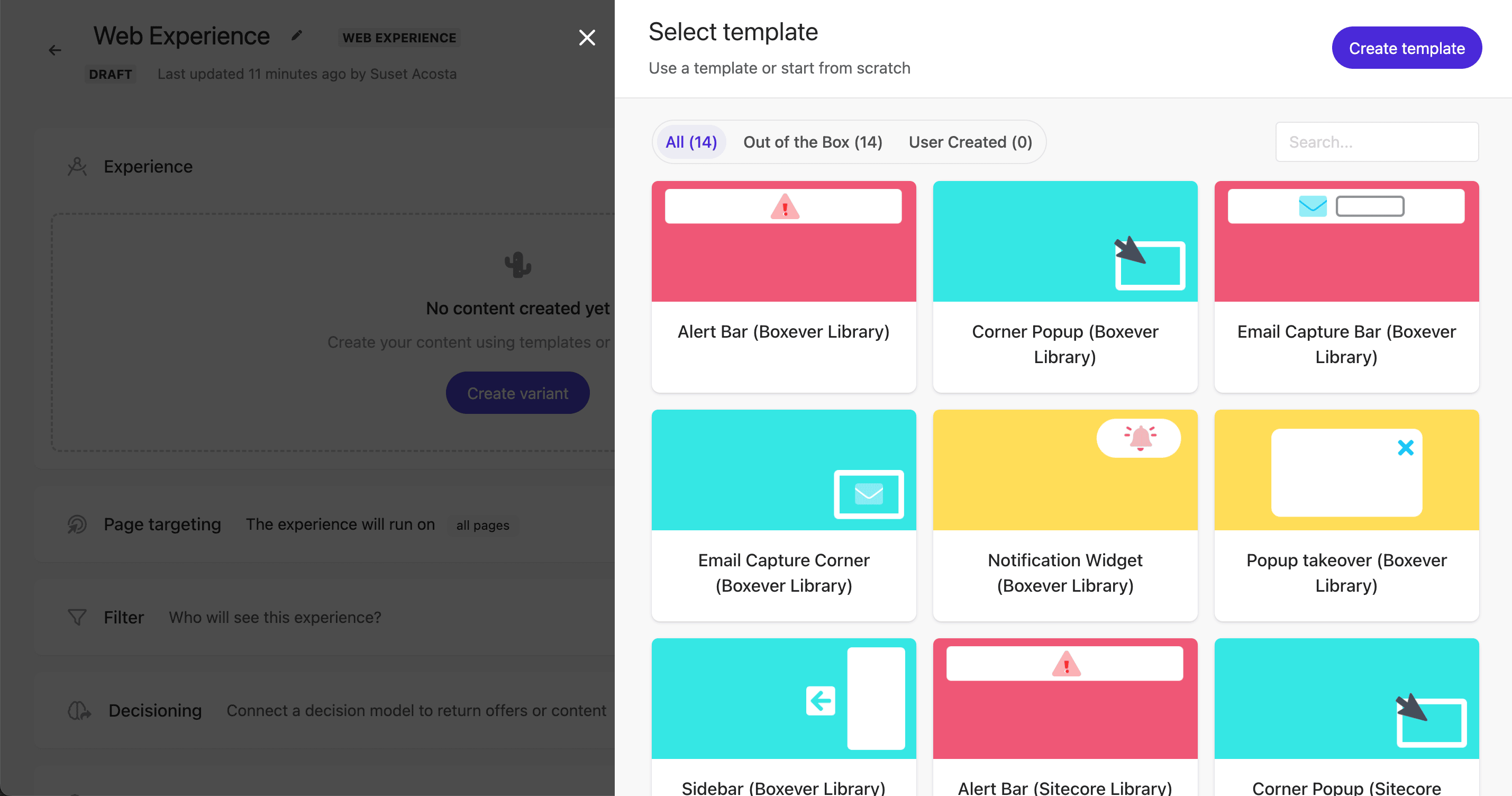Click the 'Notification Widget (Boxever Library)' title

tap(1065, 572)
